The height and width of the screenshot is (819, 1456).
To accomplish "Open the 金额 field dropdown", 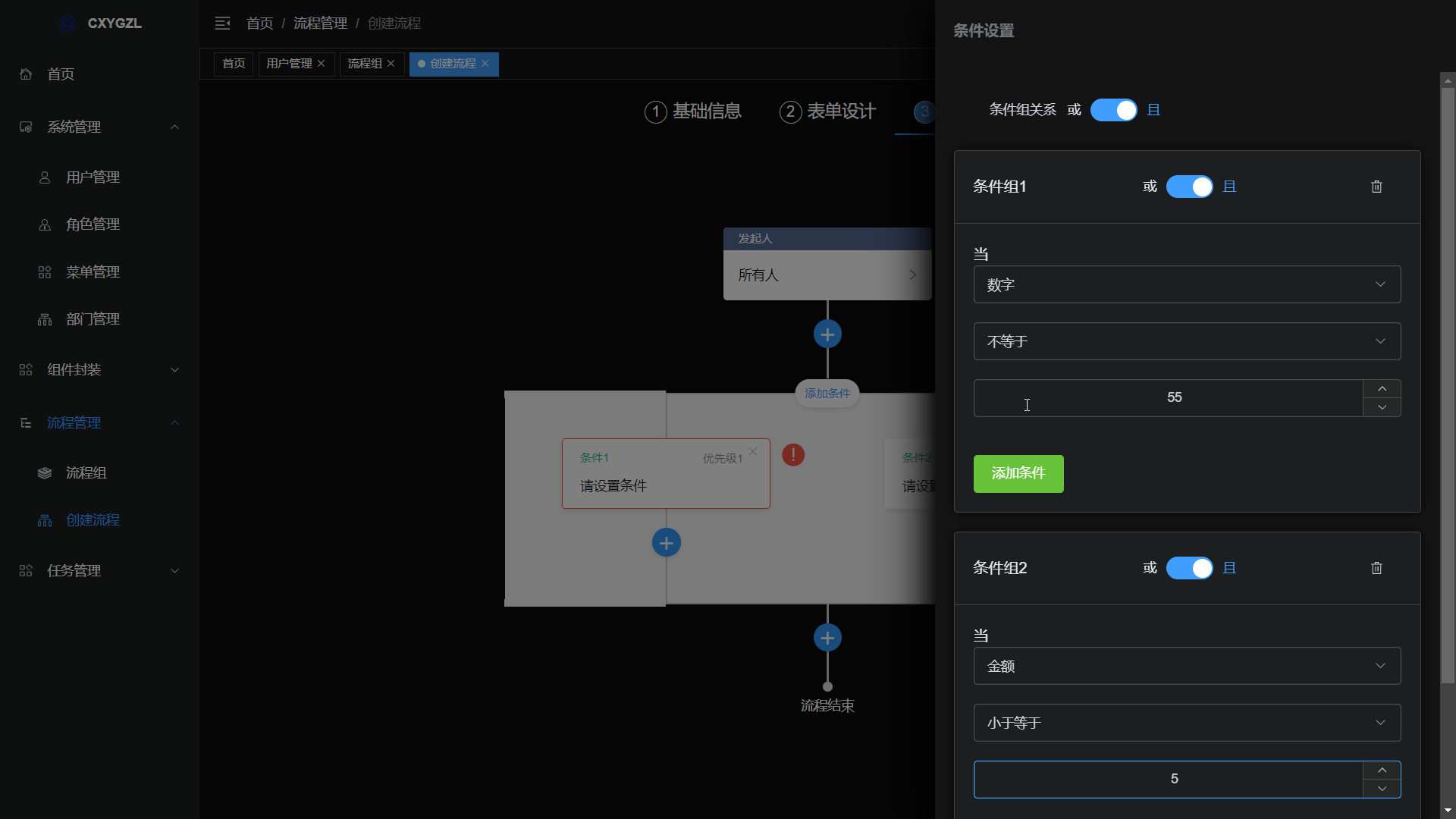I will tap(1187, 666).
